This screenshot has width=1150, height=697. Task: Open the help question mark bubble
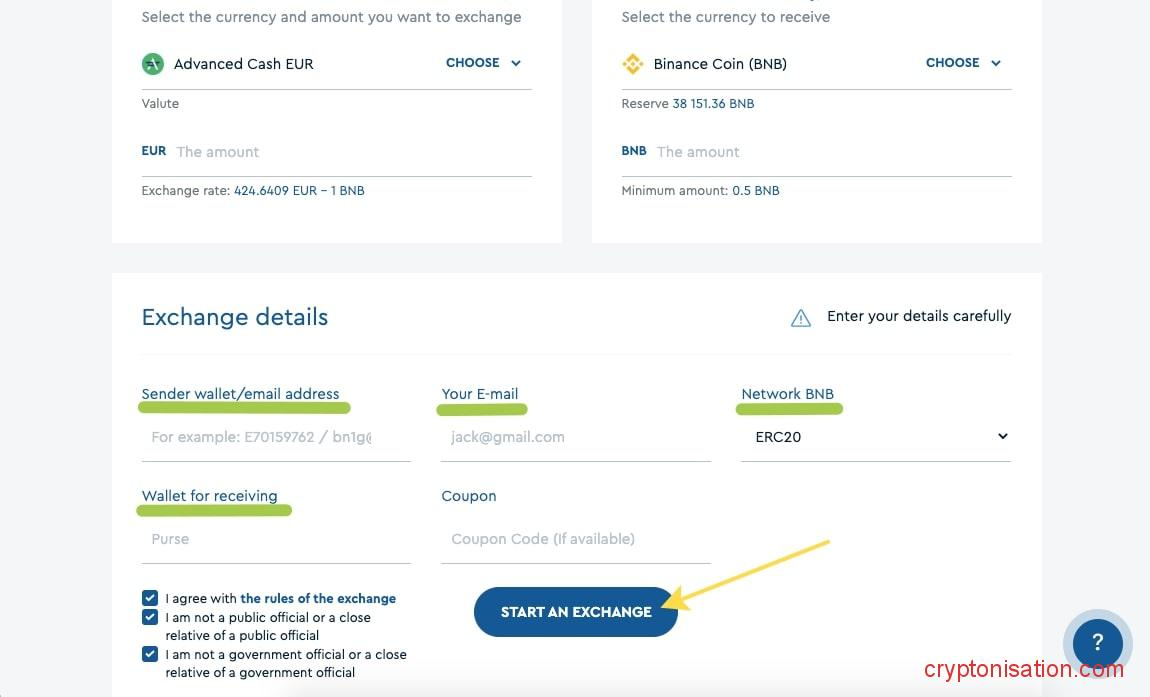1097,643
